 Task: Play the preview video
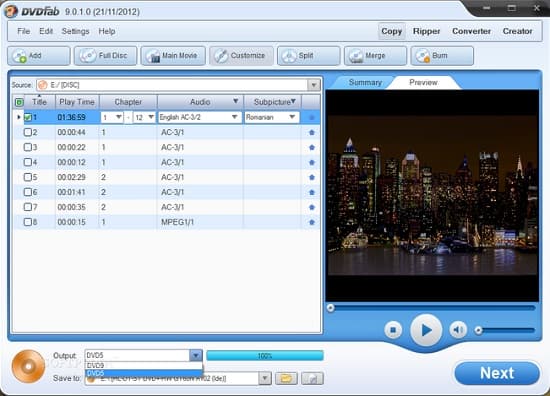click(426, 330)
